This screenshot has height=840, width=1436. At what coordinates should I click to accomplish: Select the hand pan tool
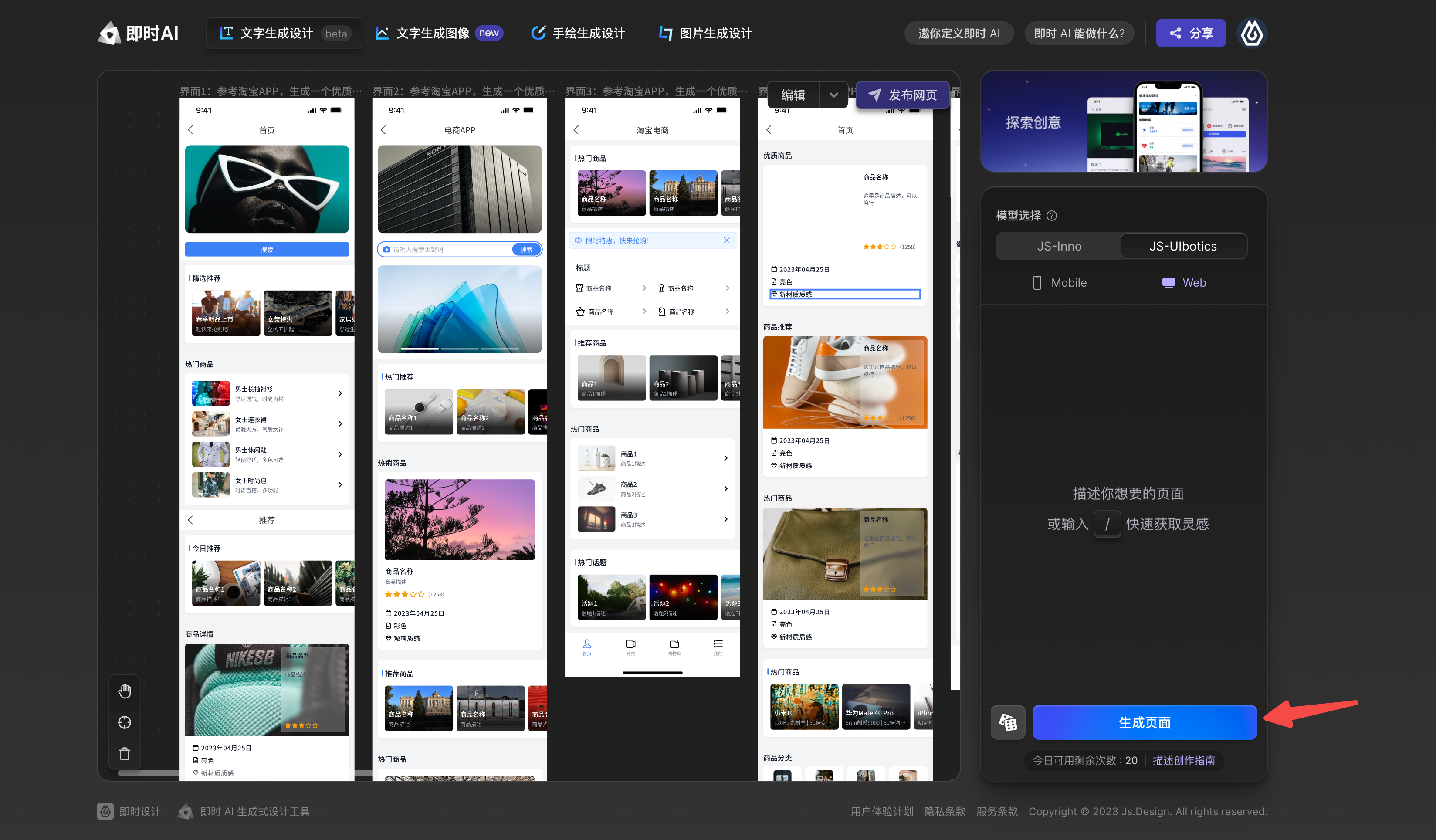point(124,691)
